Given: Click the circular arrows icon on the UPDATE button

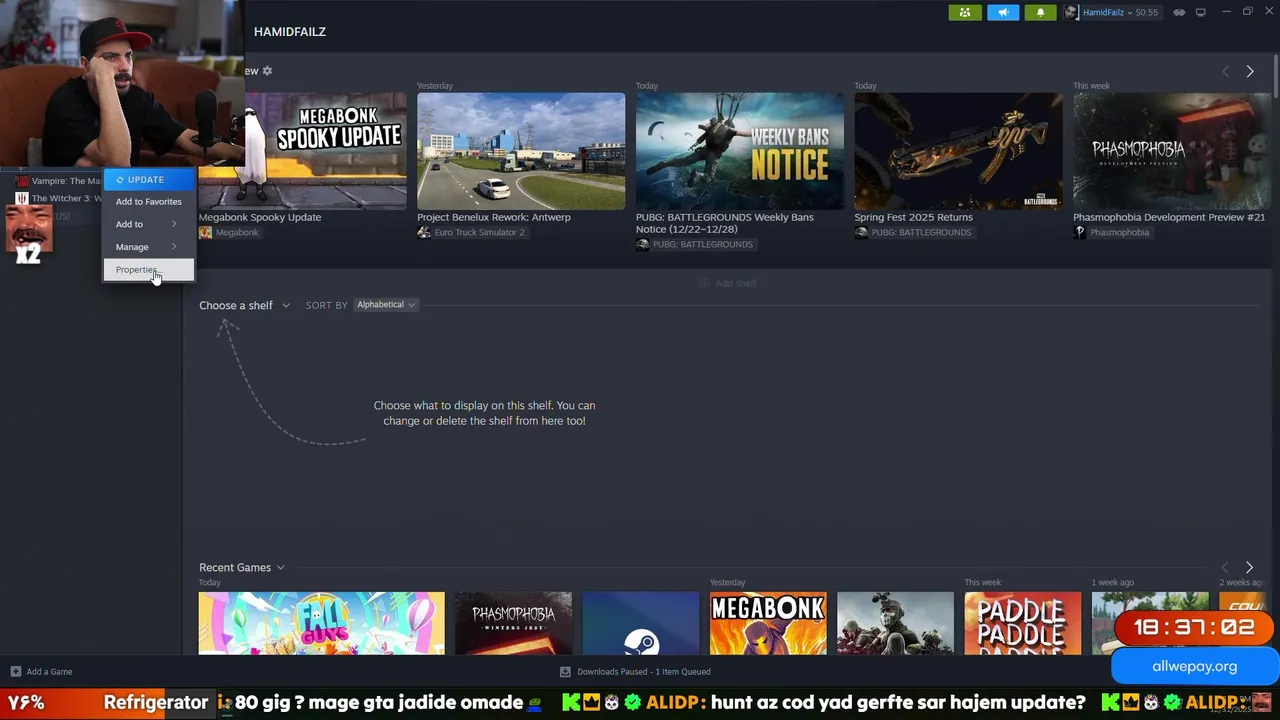Looking at the screenshot, I should click(x=120, y=180).
